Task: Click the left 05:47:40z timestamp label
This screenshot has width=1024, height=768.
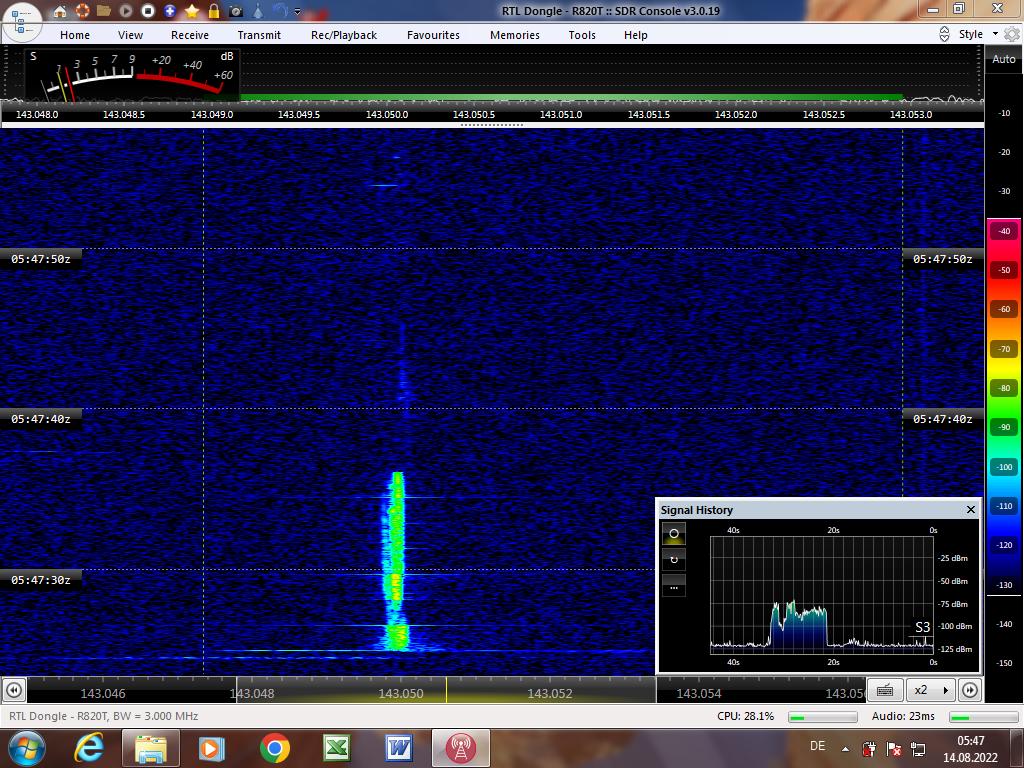Action: click(40, 419)
